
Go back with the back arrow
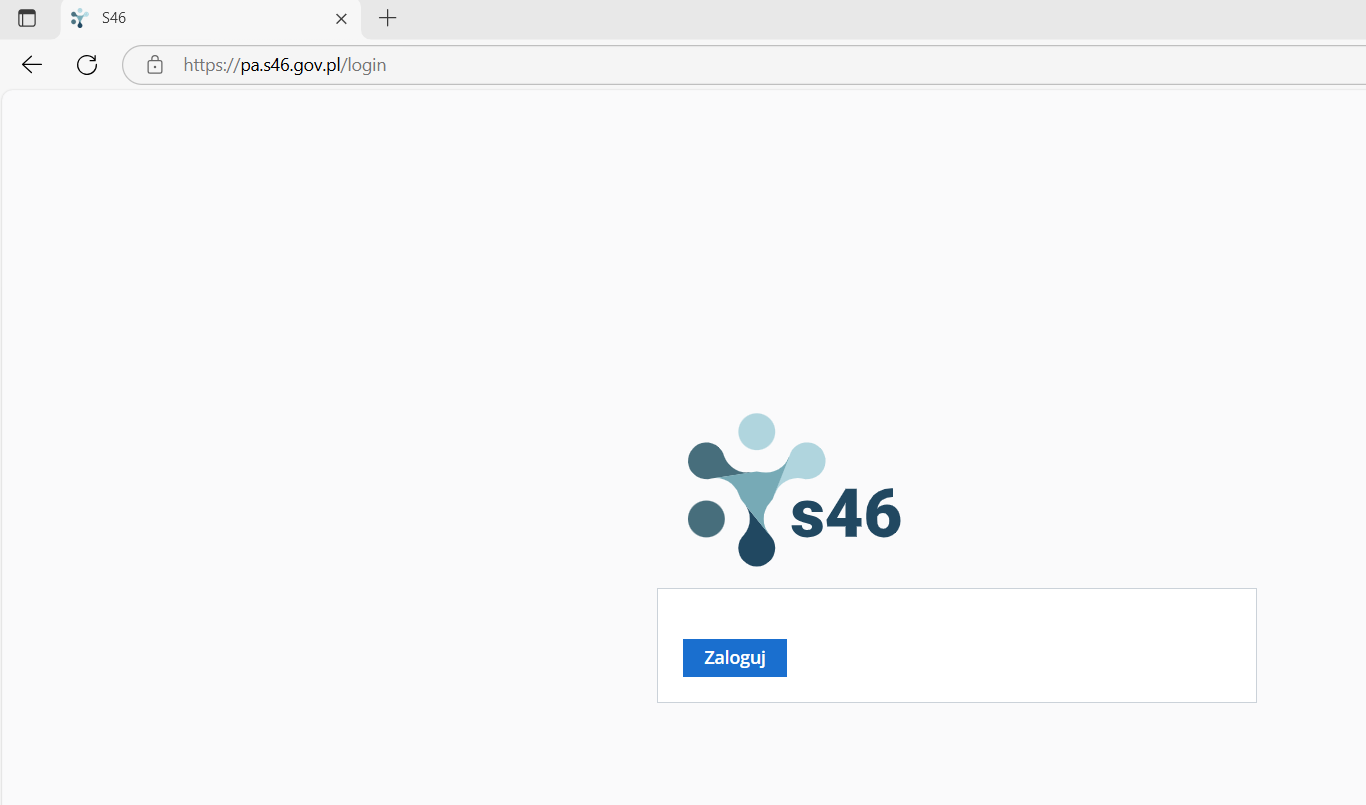(32, 65)
